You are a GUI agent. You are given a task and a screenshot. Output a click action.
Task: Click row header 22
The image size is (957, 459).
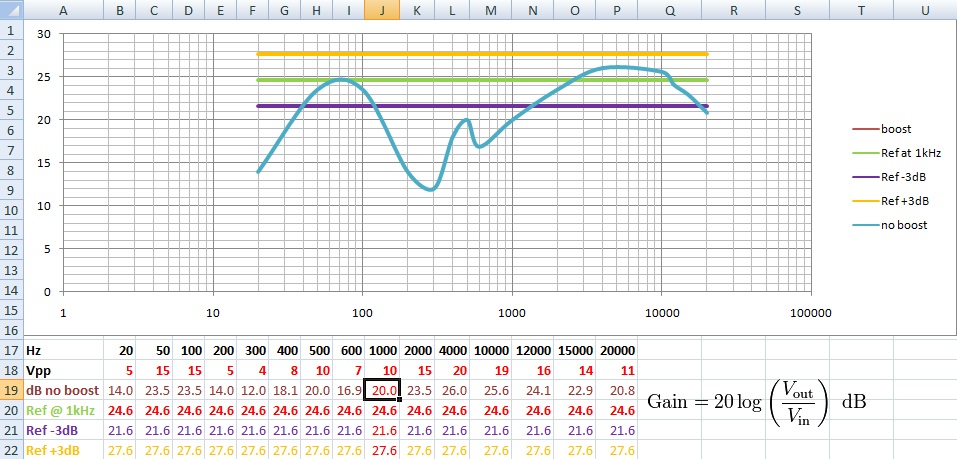pos(10,450)
